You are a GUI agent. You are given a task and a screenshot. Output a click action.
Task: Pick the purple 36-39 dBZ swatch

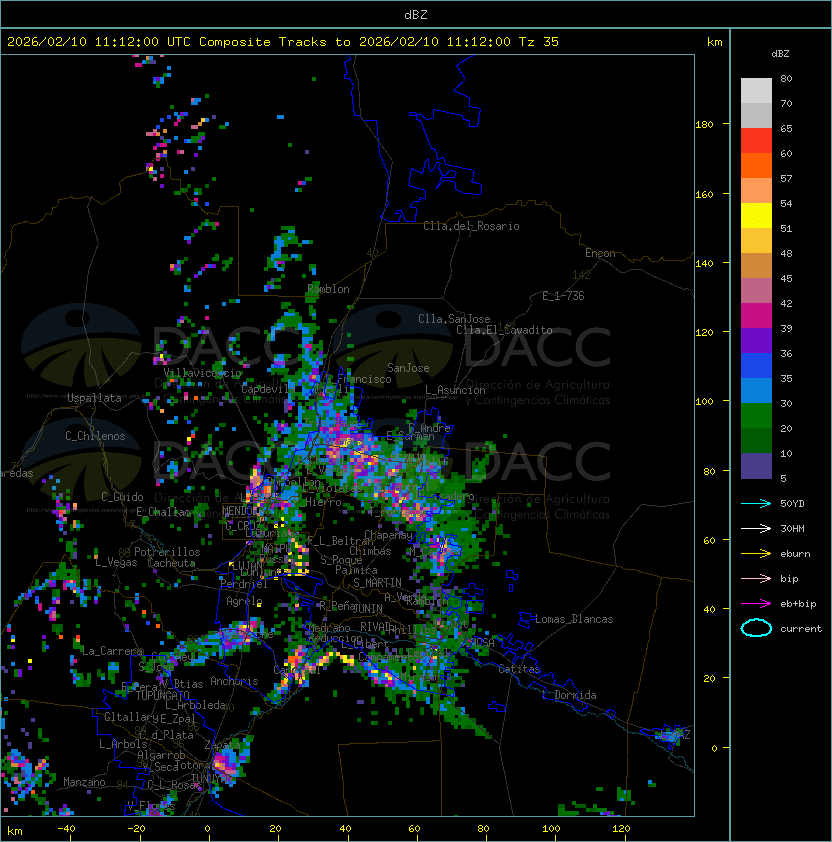(x=756, y=340)
